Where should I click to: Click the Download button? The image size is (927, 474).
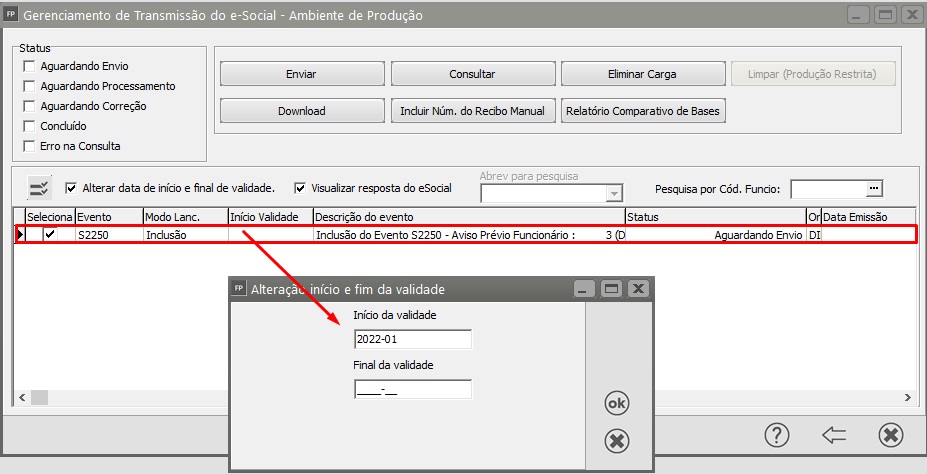click(302, 111)
